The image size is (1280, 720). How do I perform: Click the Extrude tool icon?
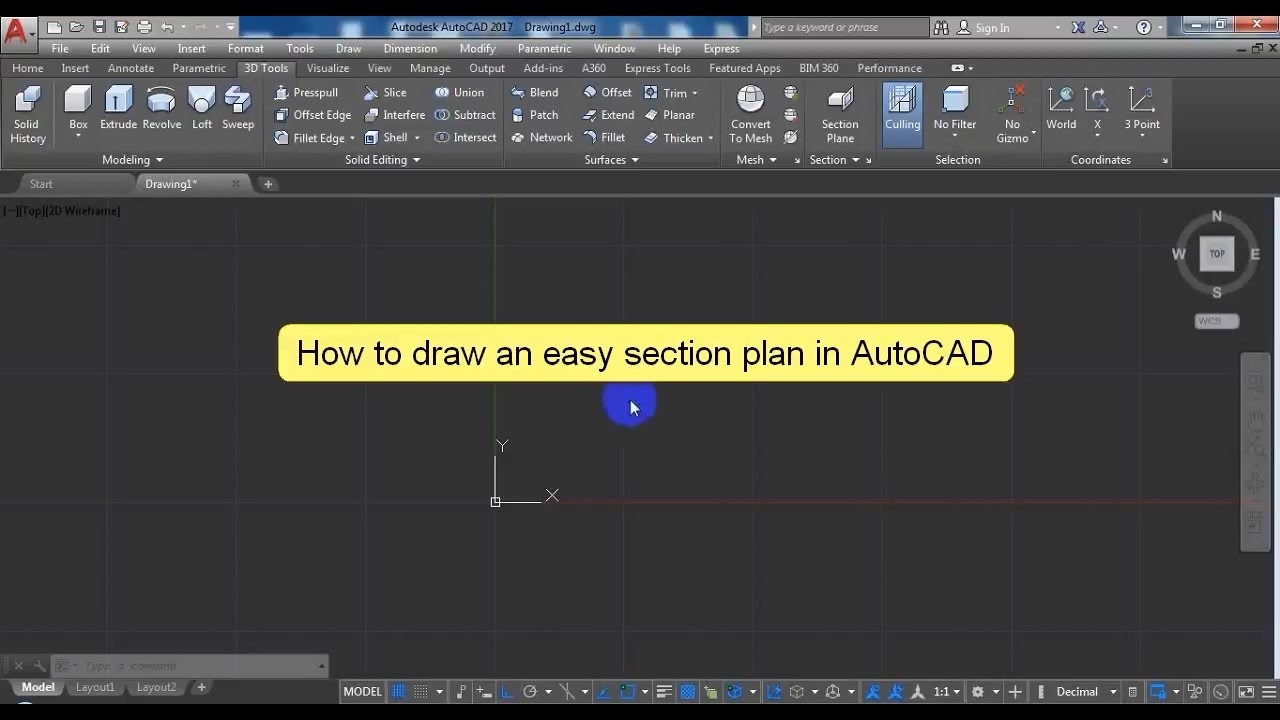tap(118, 108)
